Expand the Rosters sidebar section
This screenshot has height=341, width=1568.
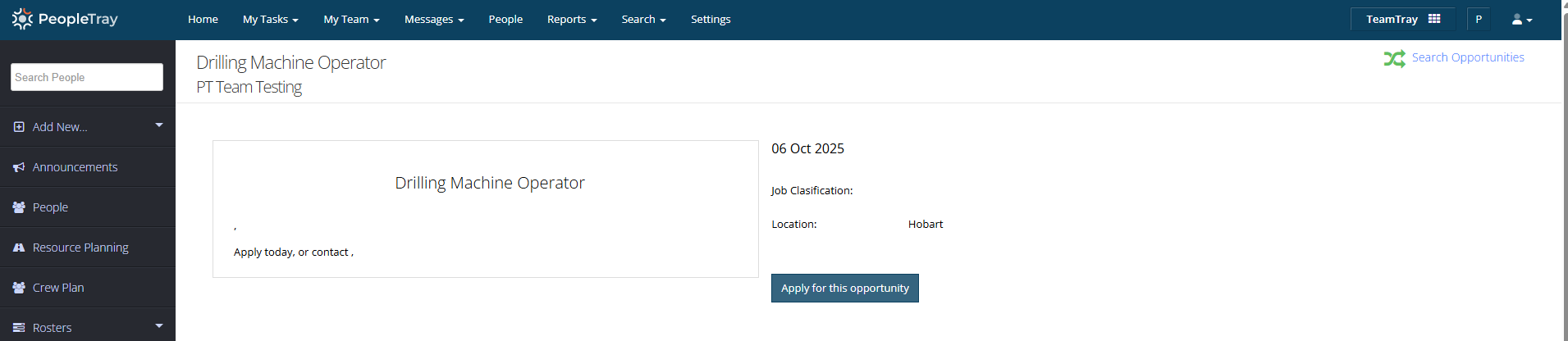pos(159,326)
